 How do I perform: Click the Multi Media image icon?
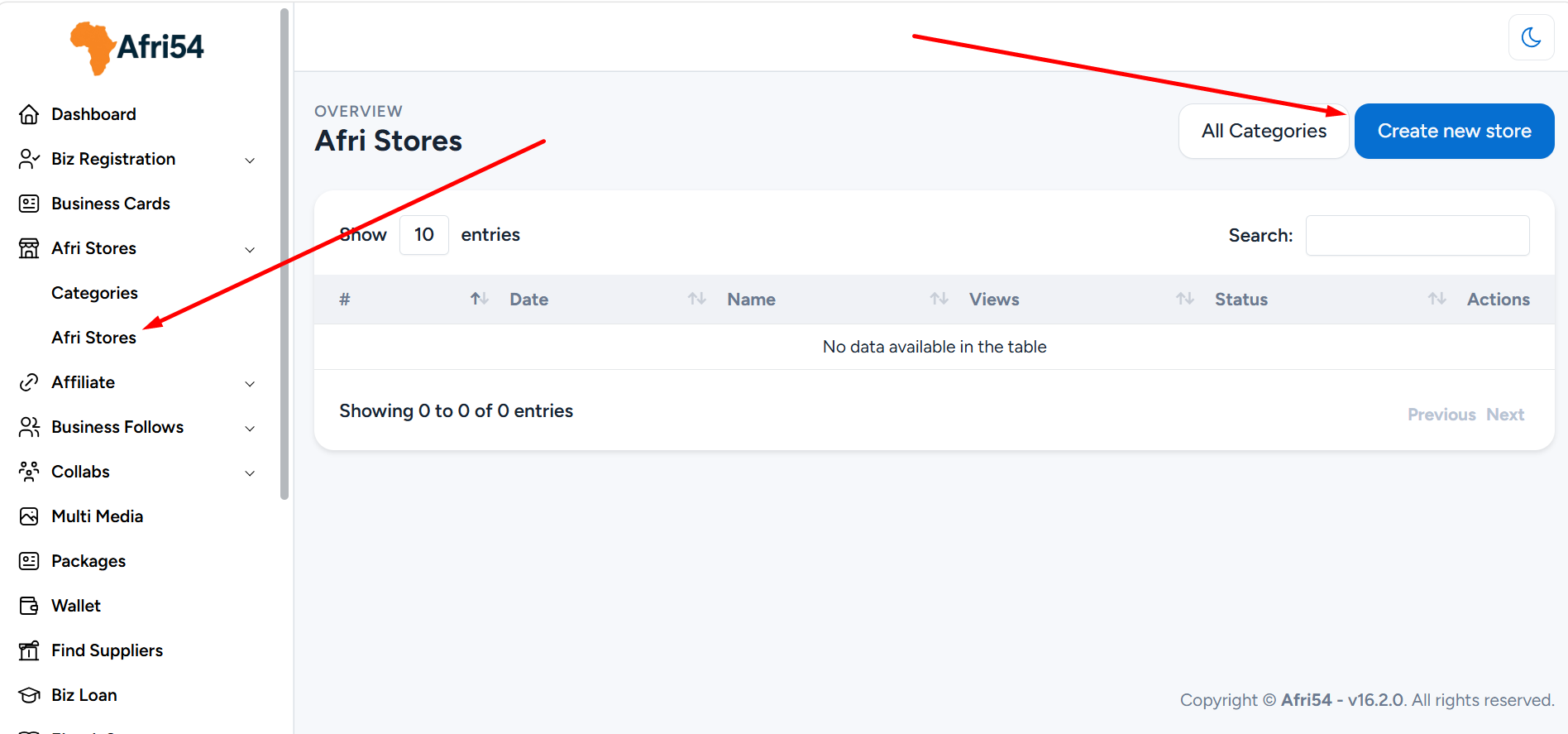[x=29, y=516]
